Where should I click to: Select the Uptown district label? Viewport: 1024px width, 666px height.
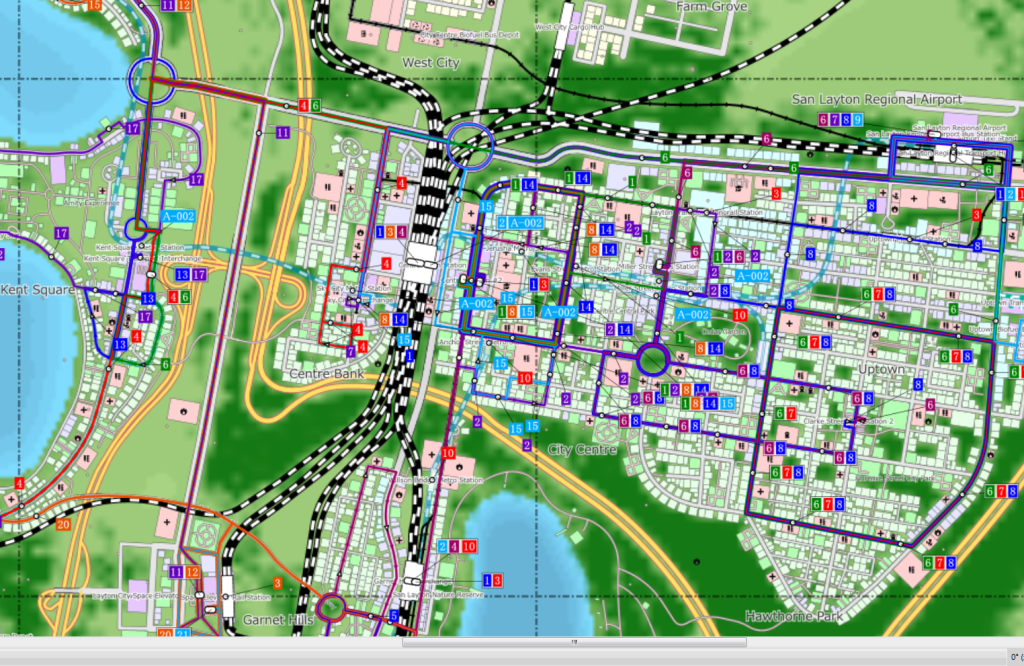pos(881,369)
